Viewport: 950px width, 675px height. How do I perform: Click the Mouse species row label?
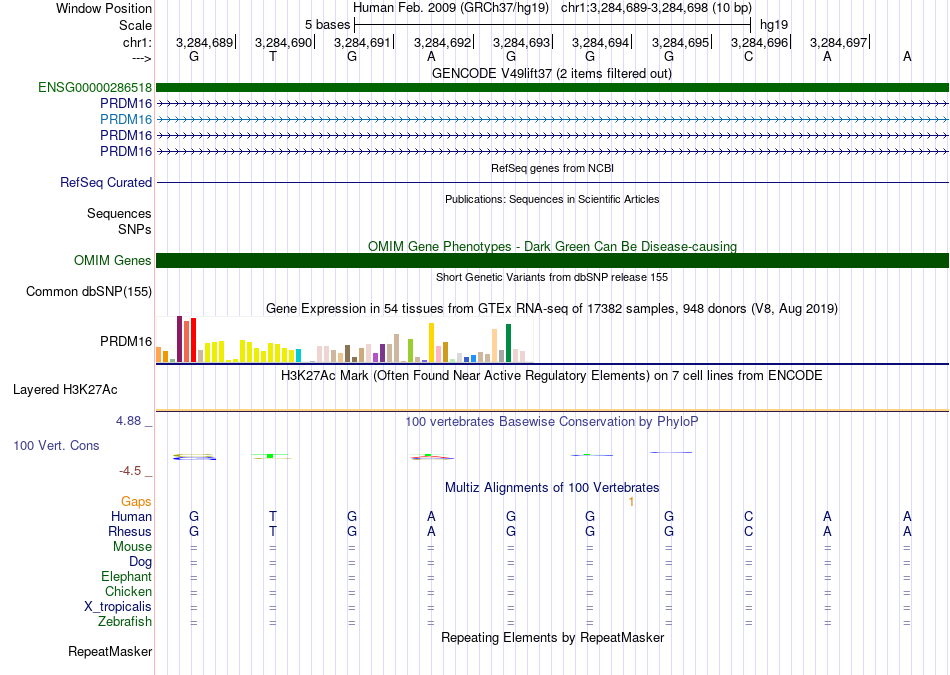pos(132,547)
